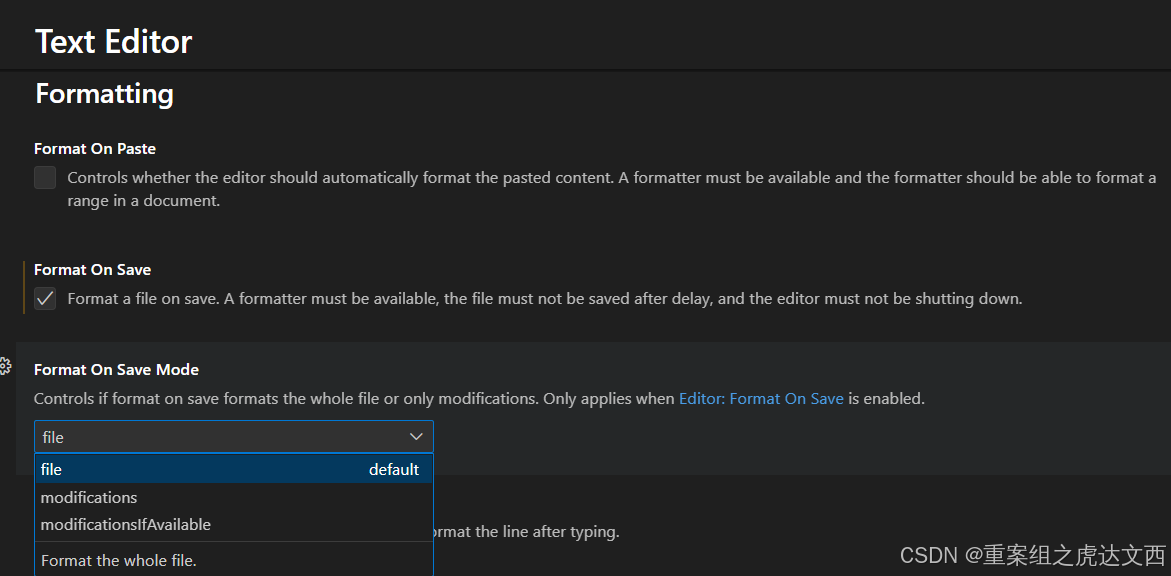Open the gear menu beside Format On Save Mode
This screenshot has height=576, width=1171.
click(x=5, y=366)
